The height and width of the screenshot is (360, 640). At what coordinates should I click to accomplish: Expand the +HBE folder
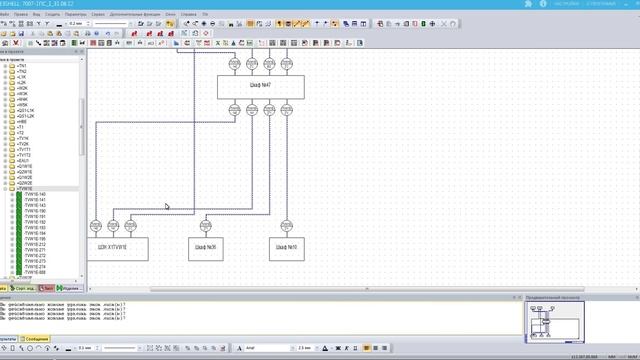5,122
